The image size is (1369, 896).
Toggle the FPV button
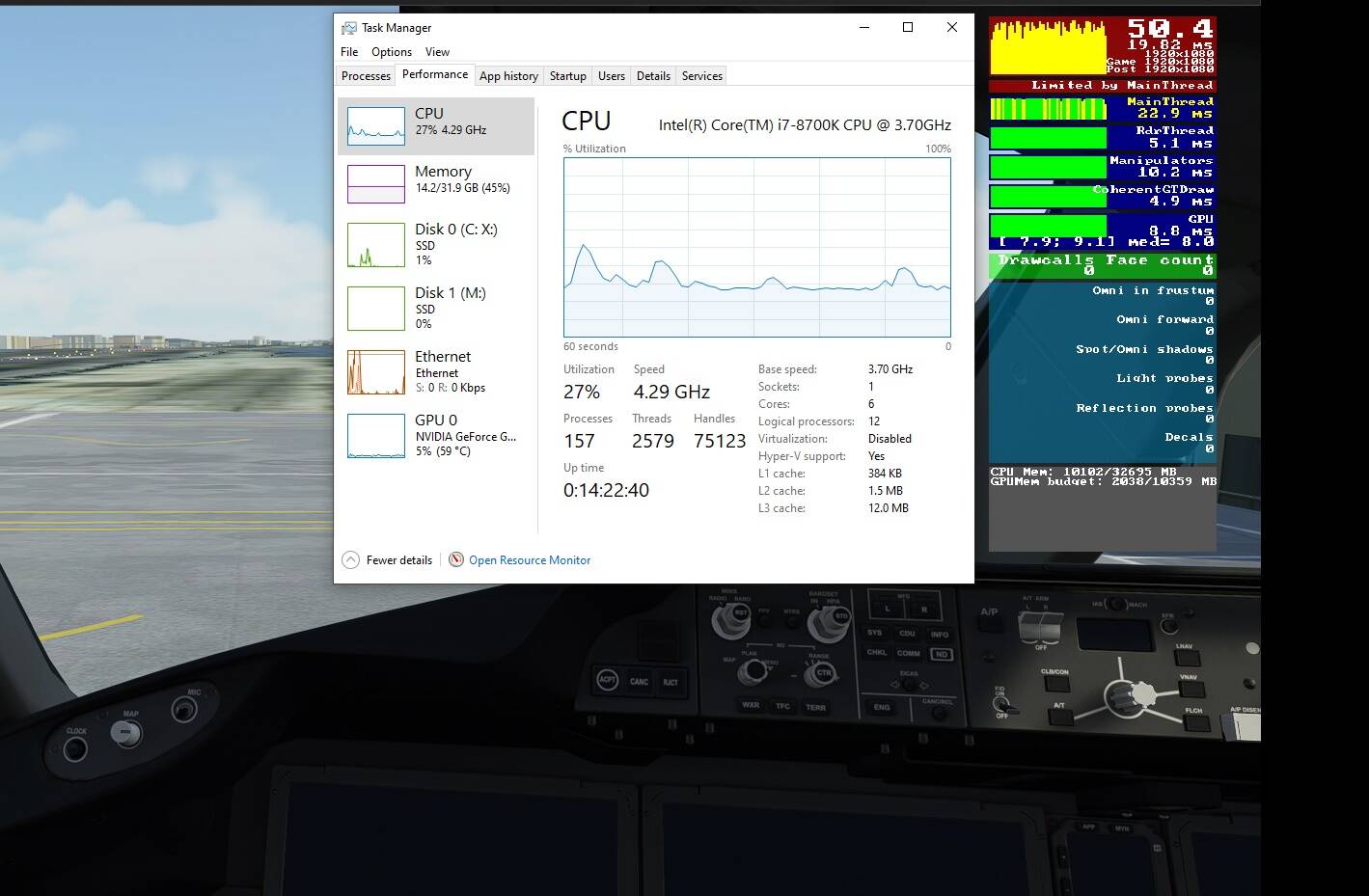click(764, 620)
